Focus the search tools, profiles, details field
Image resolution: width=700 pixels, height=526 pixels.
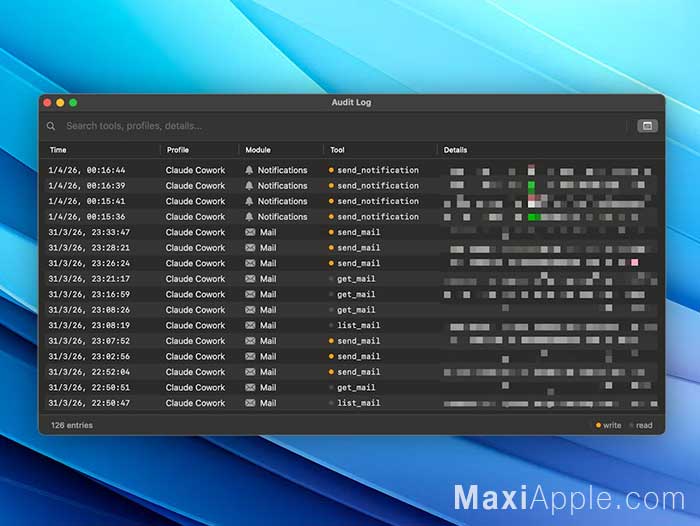point(344,126)
